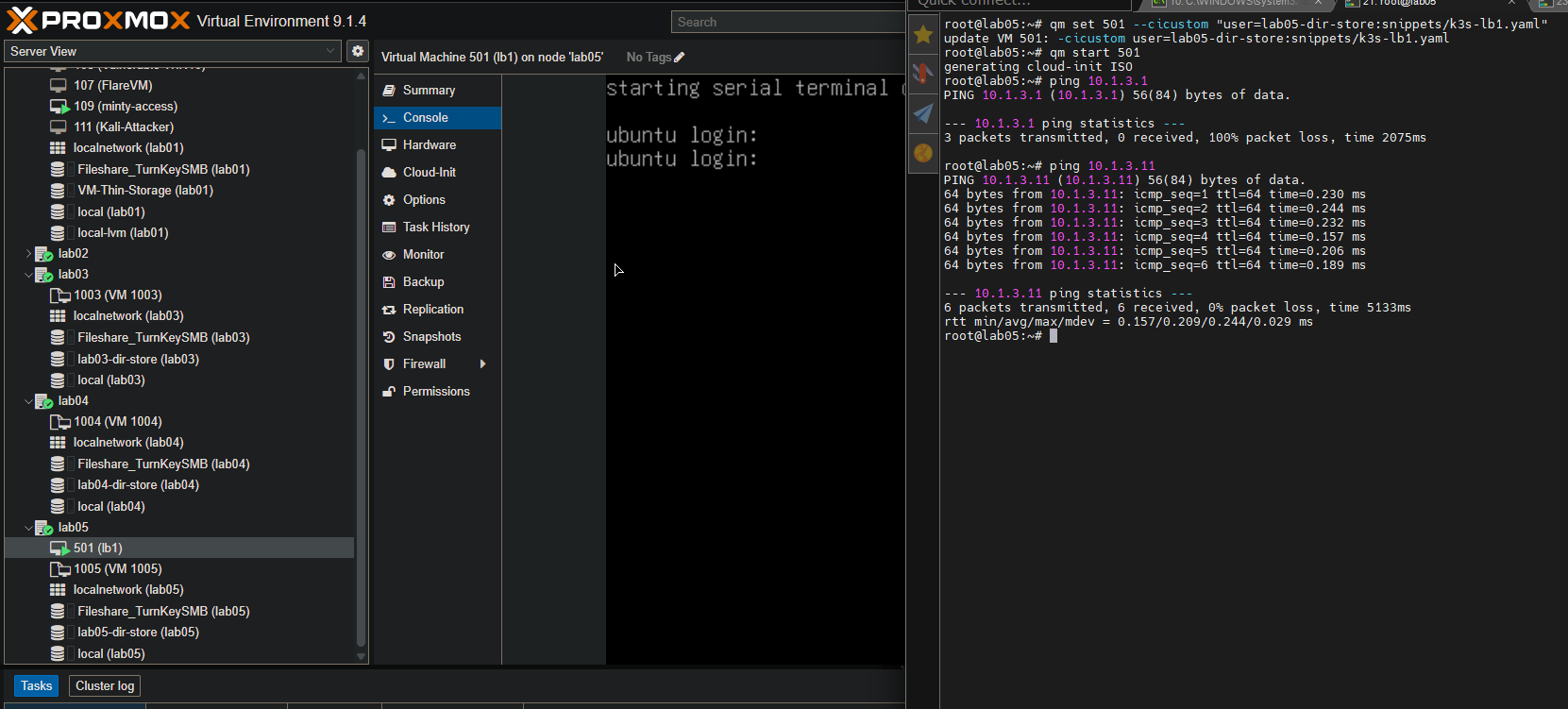The width and height of the screenshot is (1568, 709).
Task: Open the Hardware section for VM 501
Action: pos(429,144)
